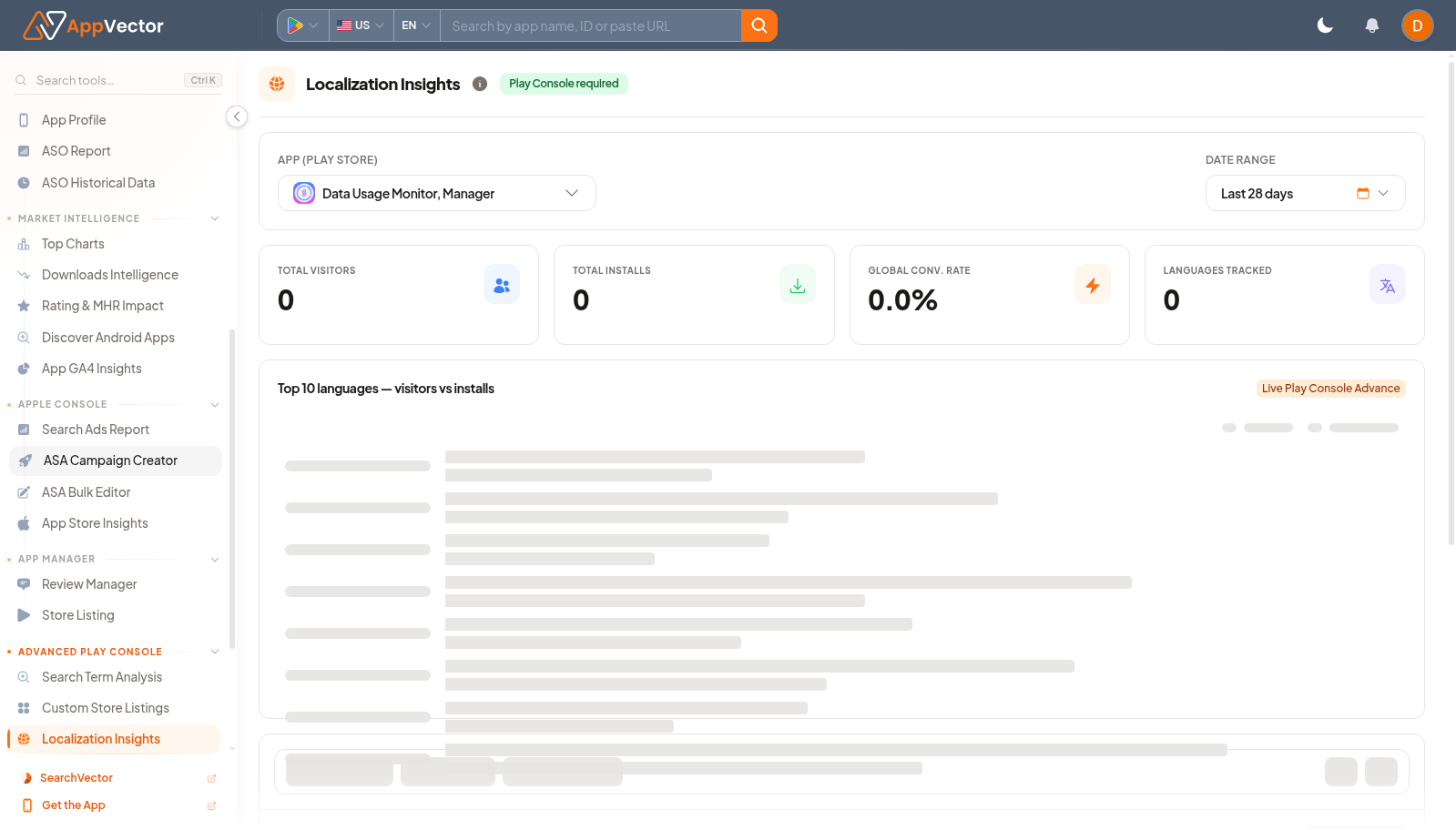1456x830 pixels.
Task: Open the notifications bell
Action: [x=1372, y=25]
